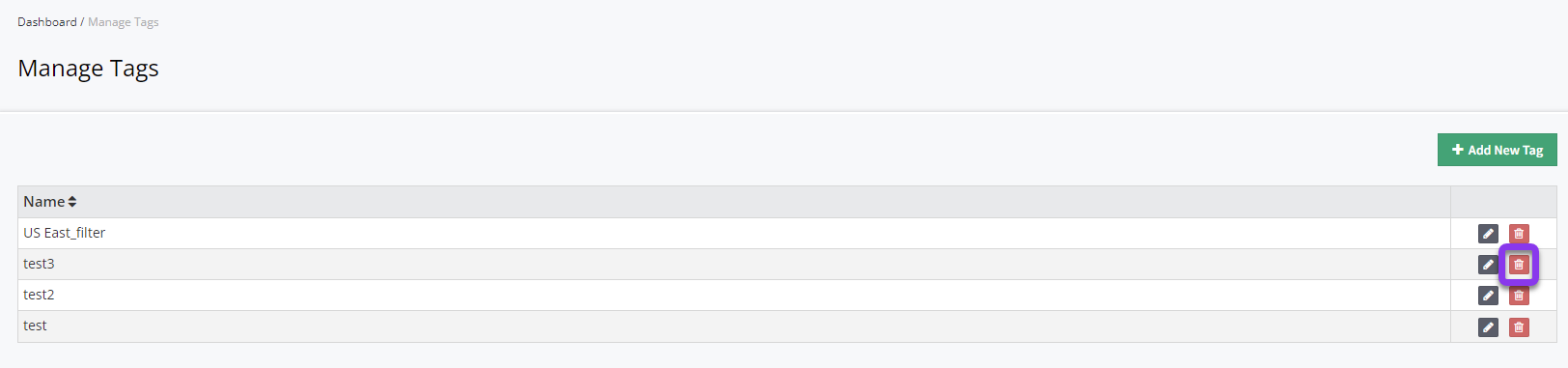1568x368 pixels.
Task: Select the test tag row
Action: tap(734, 326)
